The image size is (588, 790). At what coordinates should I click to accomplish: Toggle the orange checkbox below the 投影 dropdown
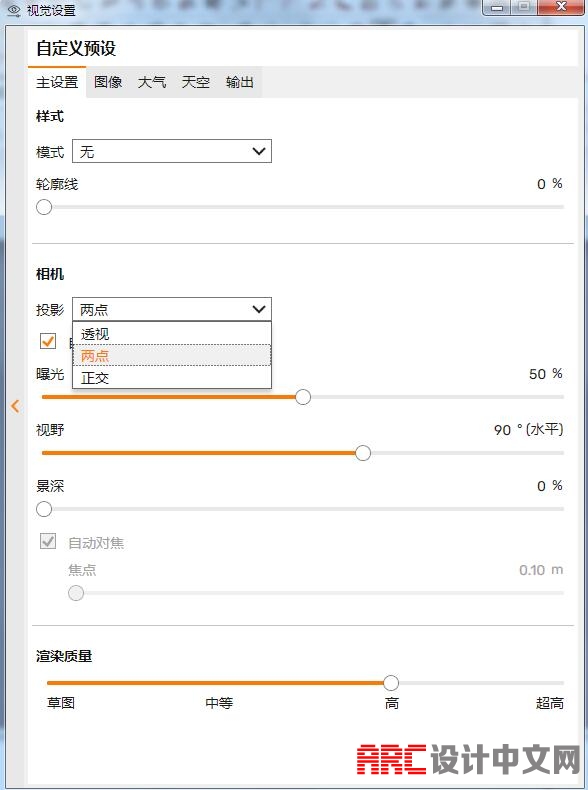(x=48, y=341)
